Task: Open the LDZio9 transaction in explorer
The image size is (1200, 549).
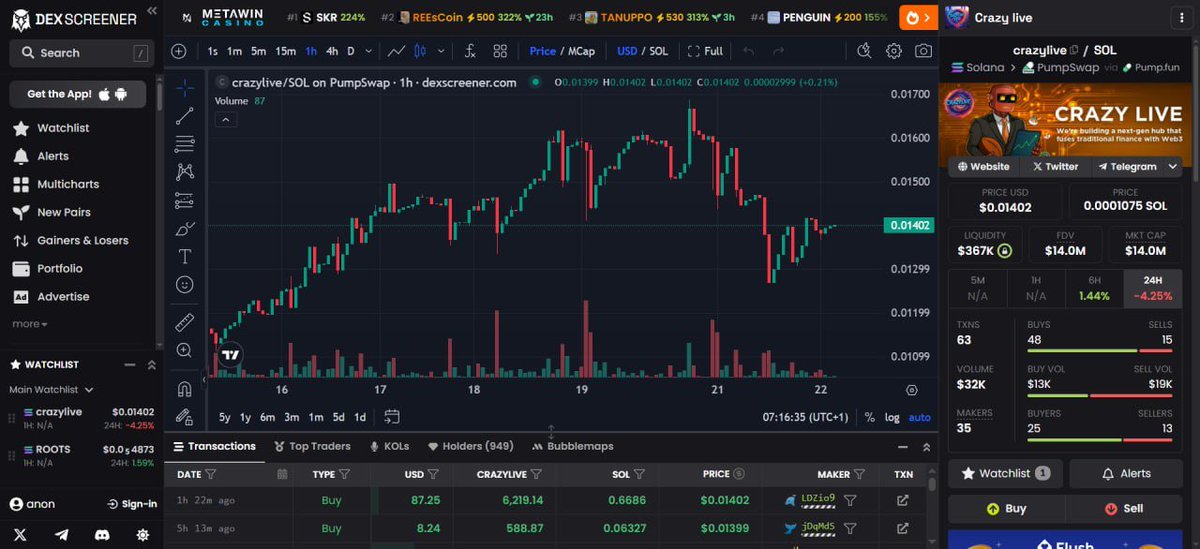Action: 903,500
